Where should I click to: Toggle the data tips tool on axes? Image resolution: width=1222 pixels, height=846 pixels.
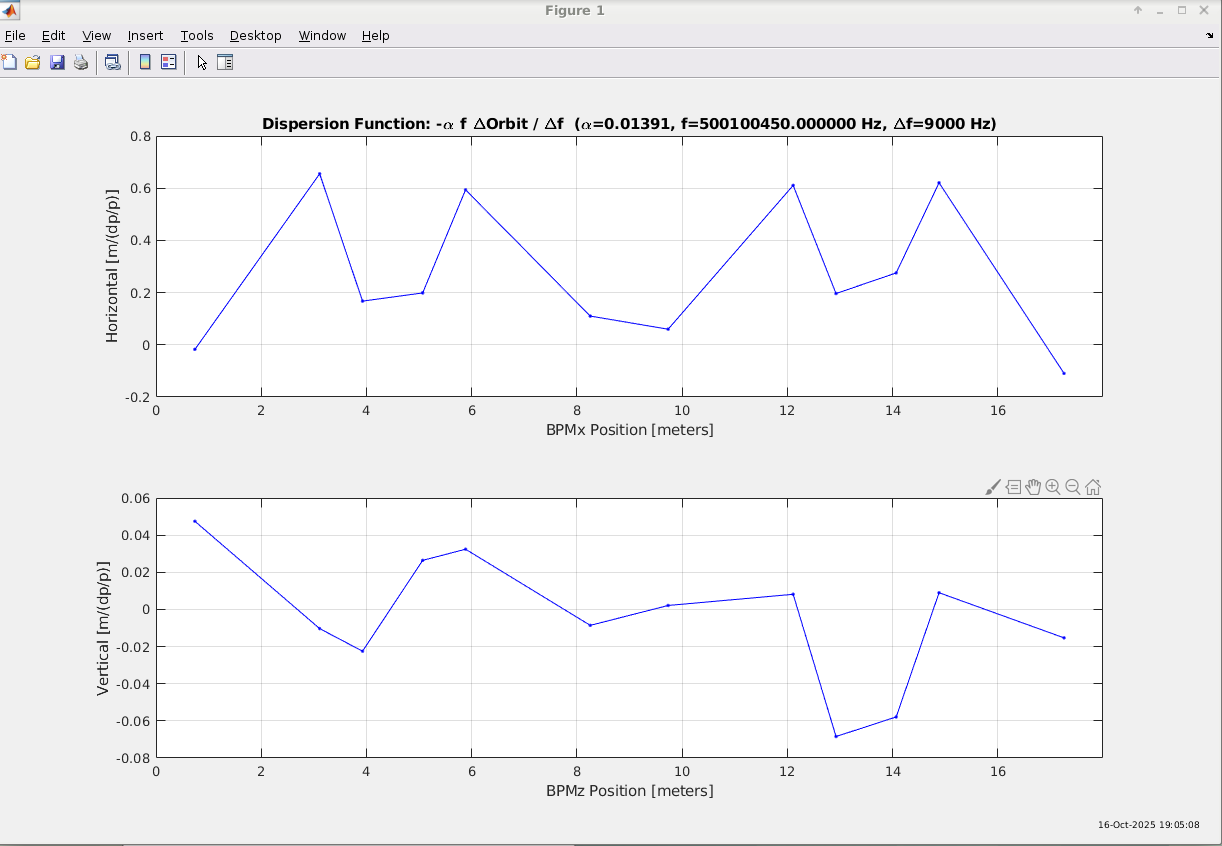(1013, 487)
